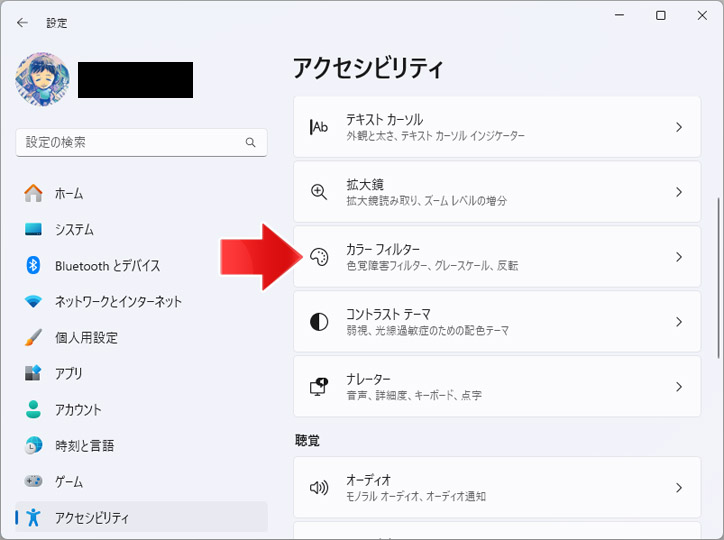Image resolution: width=724 pixels, height=540 pixels.
Task: Click the Bluetooth icon in sidebar
Action: tap(33, 265)
